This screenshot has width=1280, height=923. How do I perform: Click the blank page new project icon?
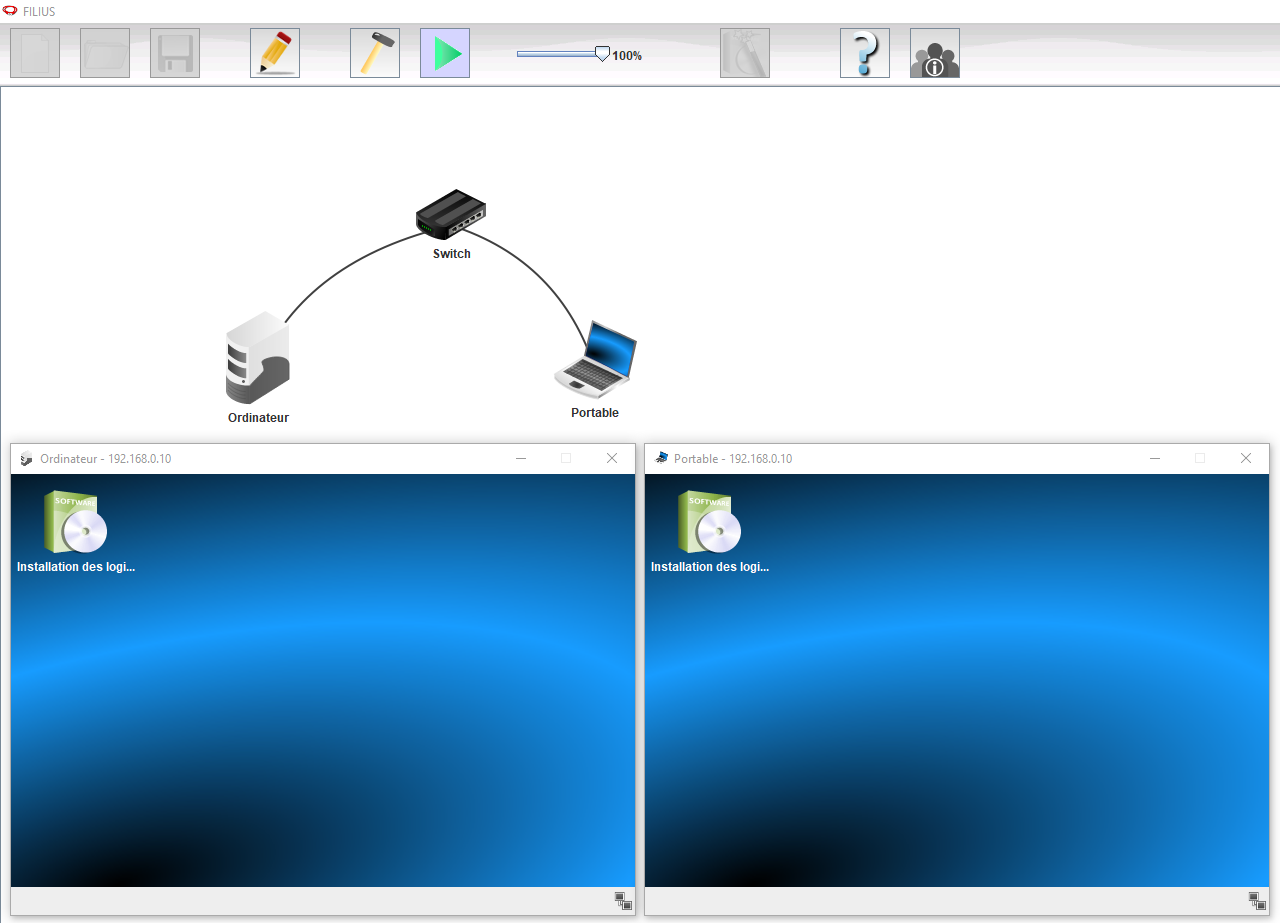point(35,53)
